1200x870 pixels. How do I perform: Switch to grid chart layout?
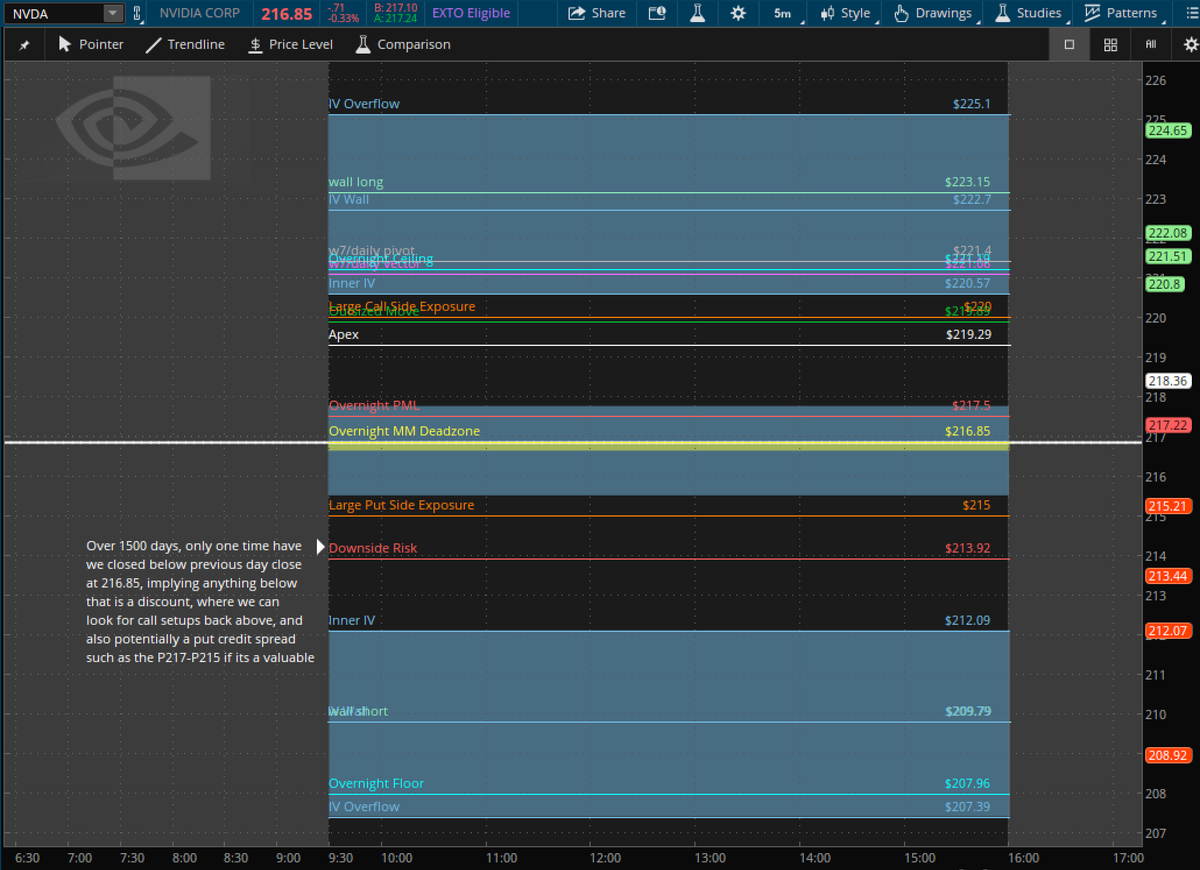click(x=1110, y=44)
